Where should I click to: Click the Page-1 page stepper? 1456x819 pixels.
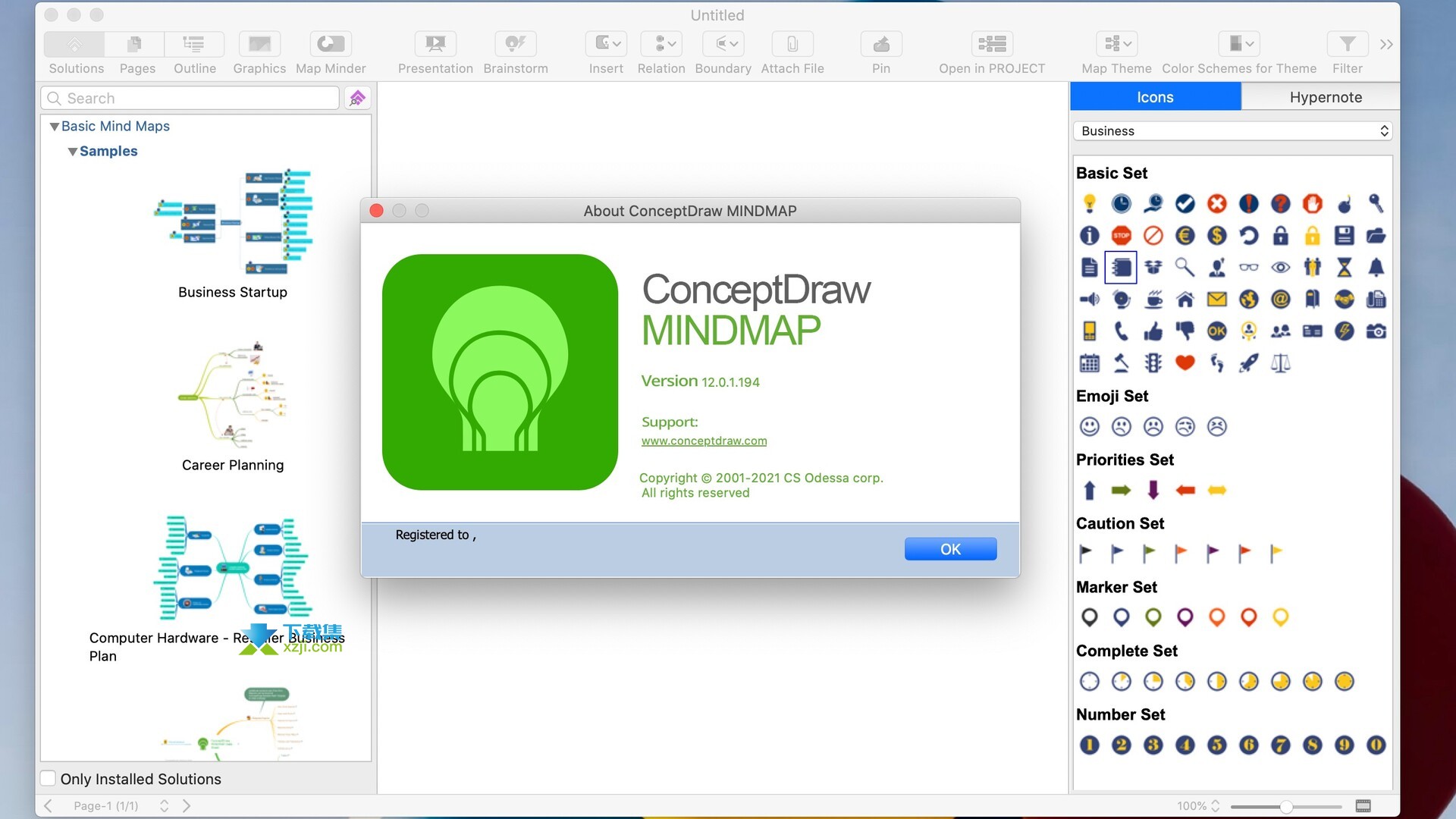point(164,805)
